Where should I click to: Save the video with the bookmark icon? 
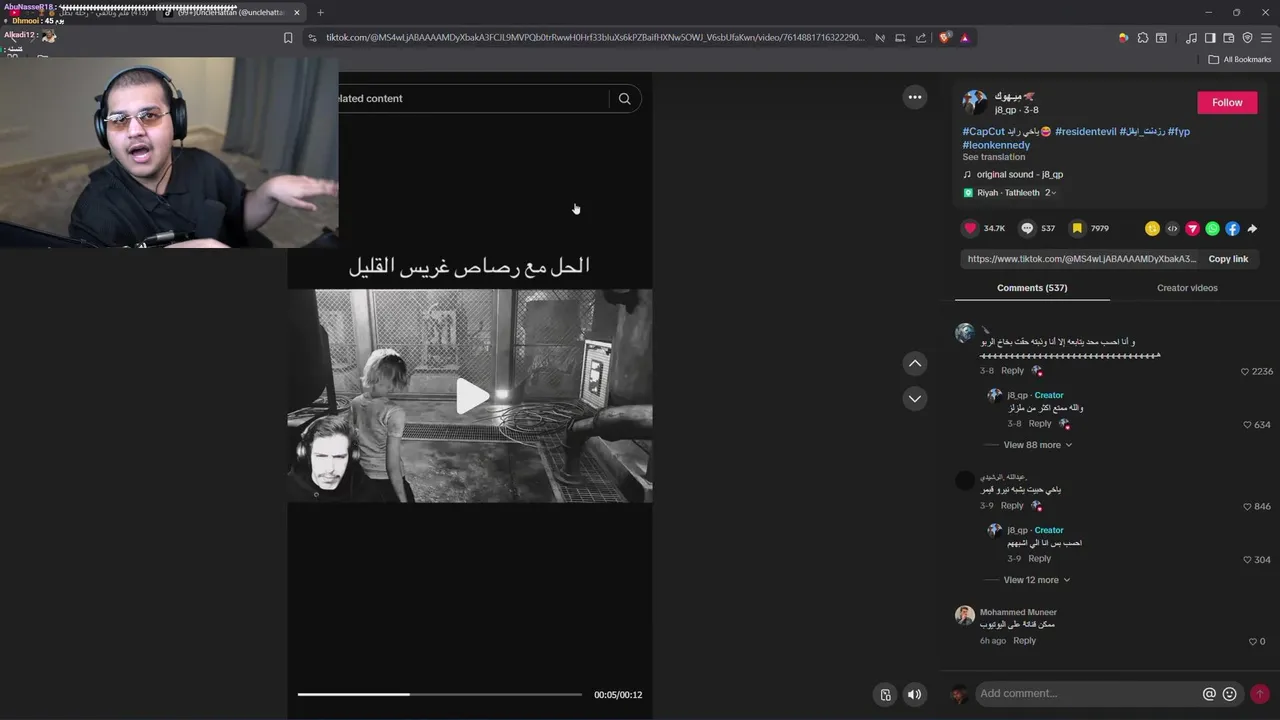[x=1077, y=228]
